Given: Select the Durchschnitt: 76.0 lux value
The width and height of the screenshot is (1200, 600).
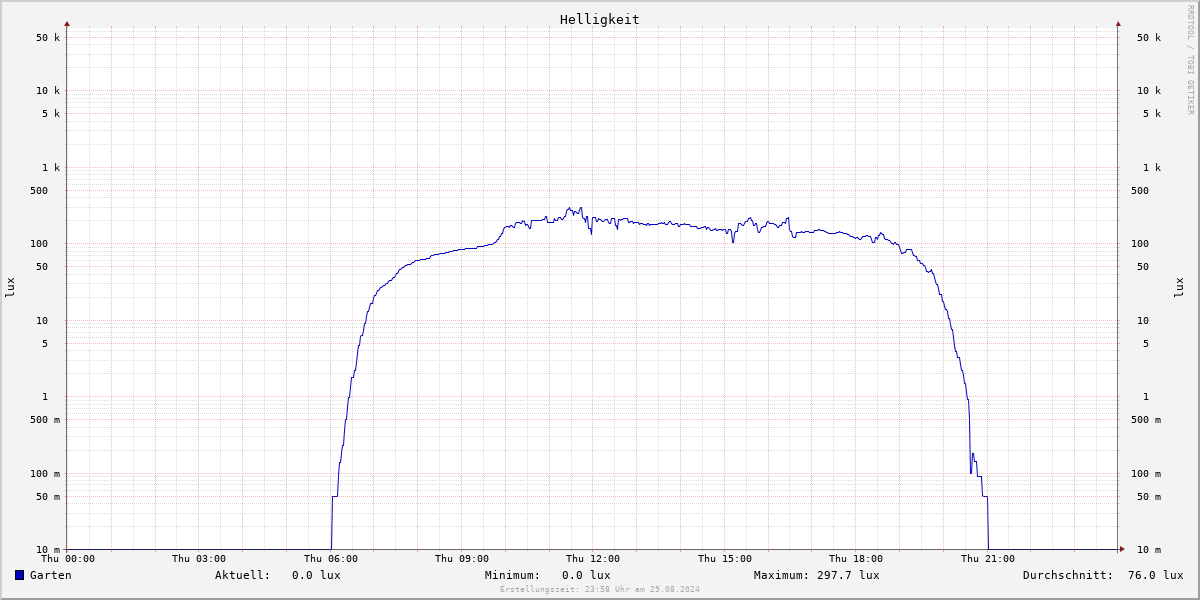Looking at the screenshot, I should [1103, 575].
